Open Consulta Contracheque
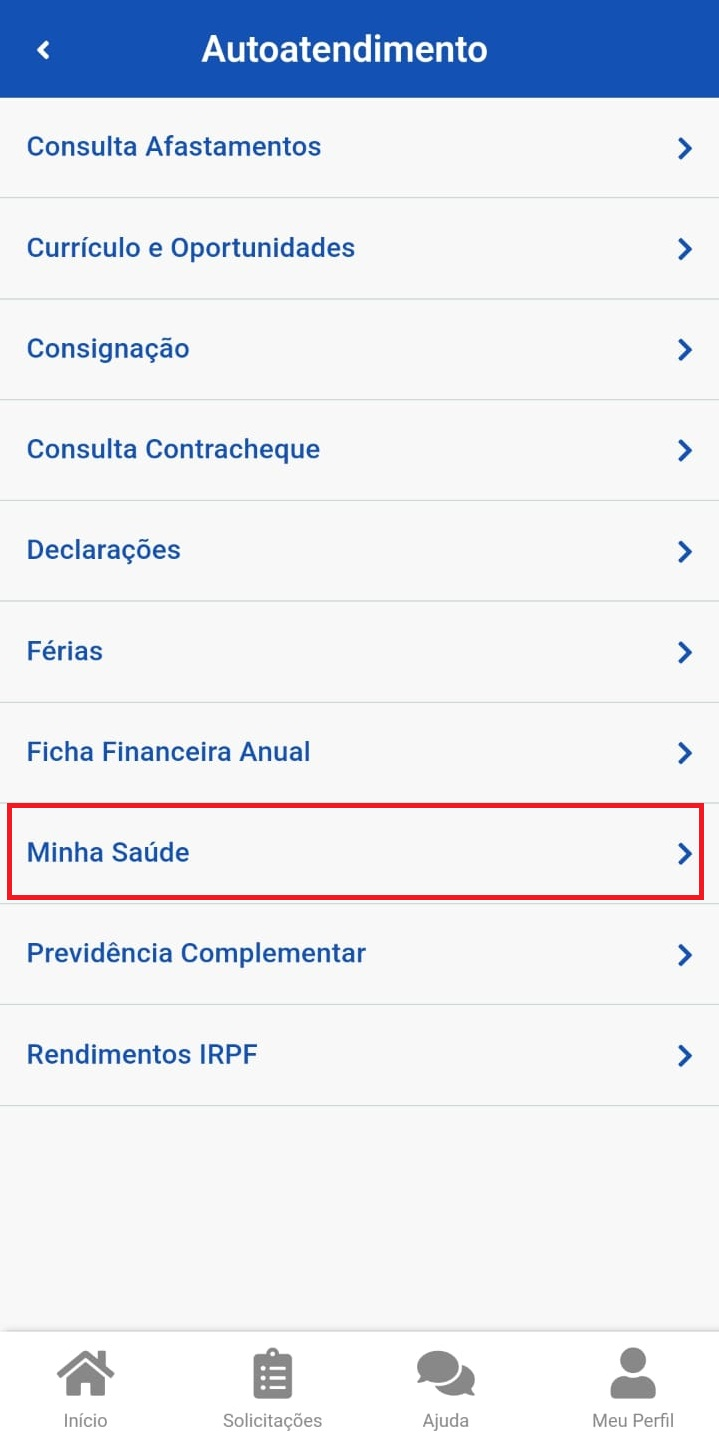Image resolution: width=719 pixels, height=1445 pixels. click(173, 449)
